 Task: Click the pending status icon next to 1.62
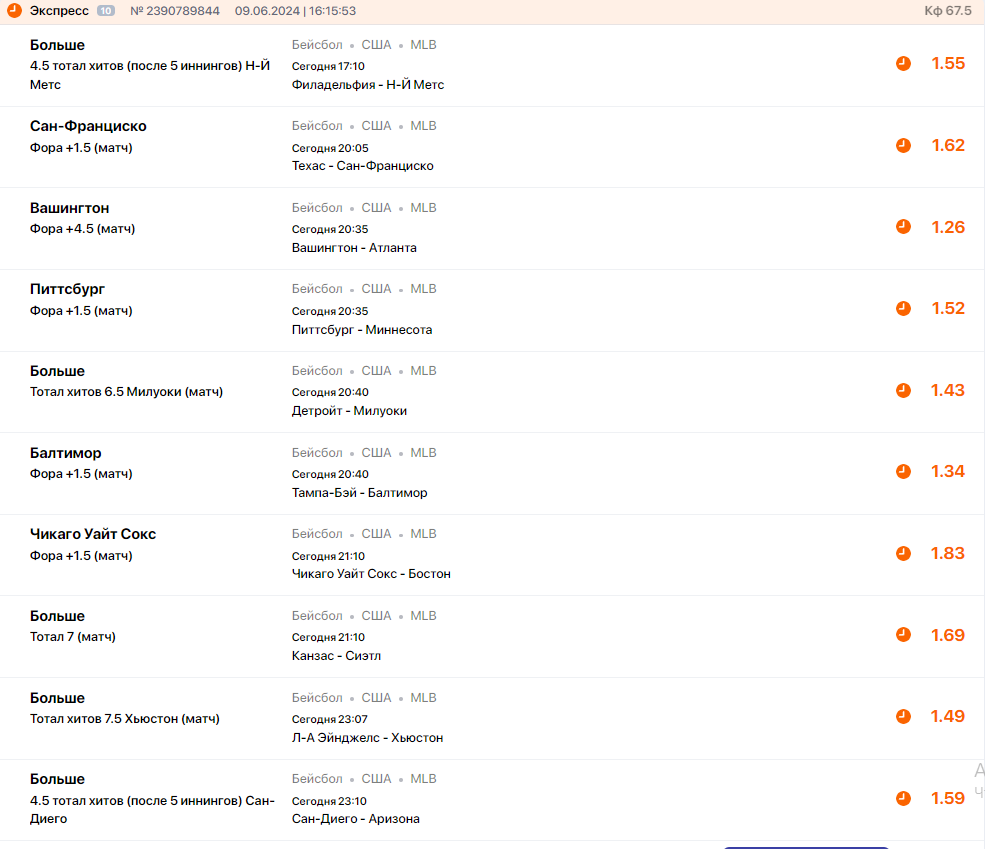click(x=903, y=146)
